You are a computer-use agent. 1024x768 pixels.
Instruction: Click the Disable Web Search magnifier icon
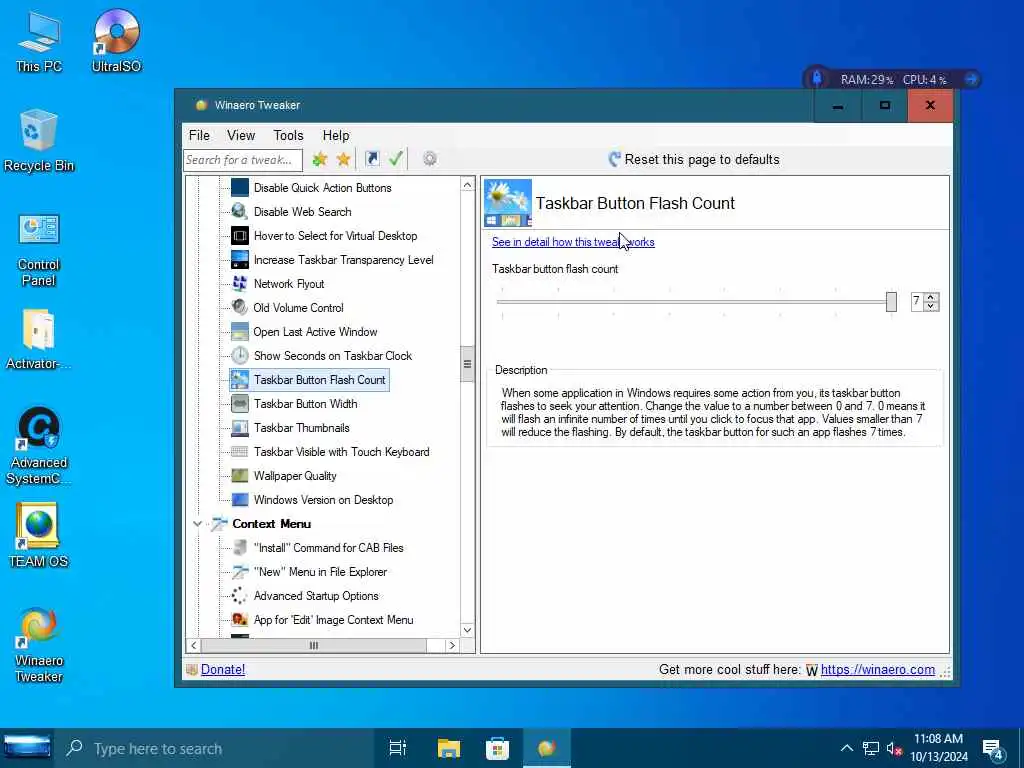(240, 212)
